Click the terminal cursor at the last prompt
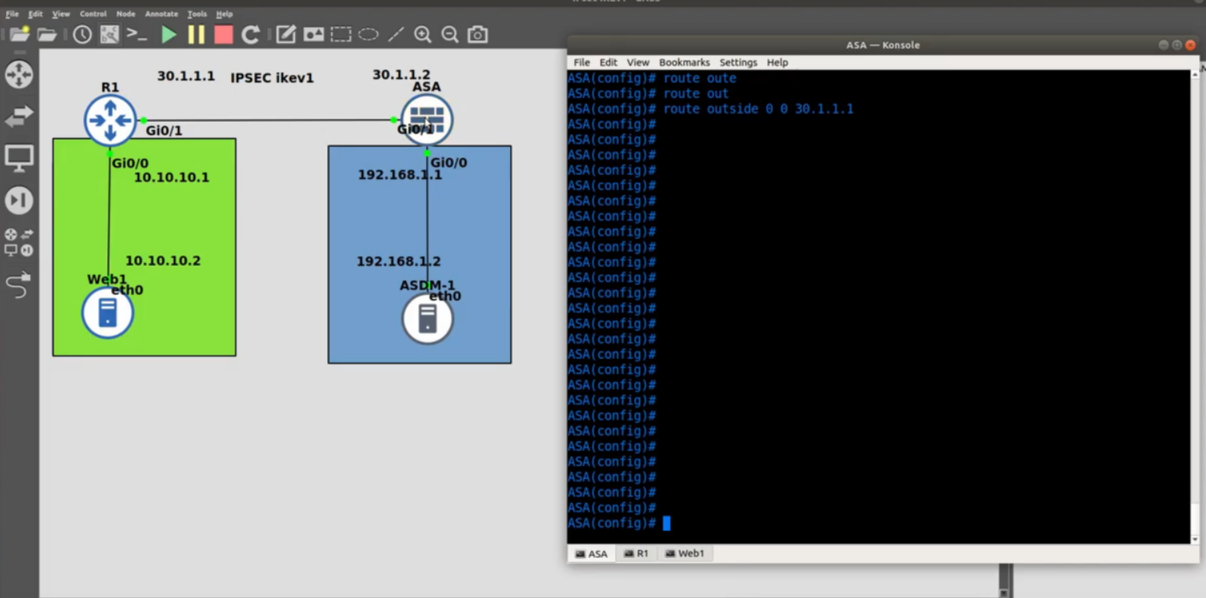1206x598 pixels. tap(667, 523)
